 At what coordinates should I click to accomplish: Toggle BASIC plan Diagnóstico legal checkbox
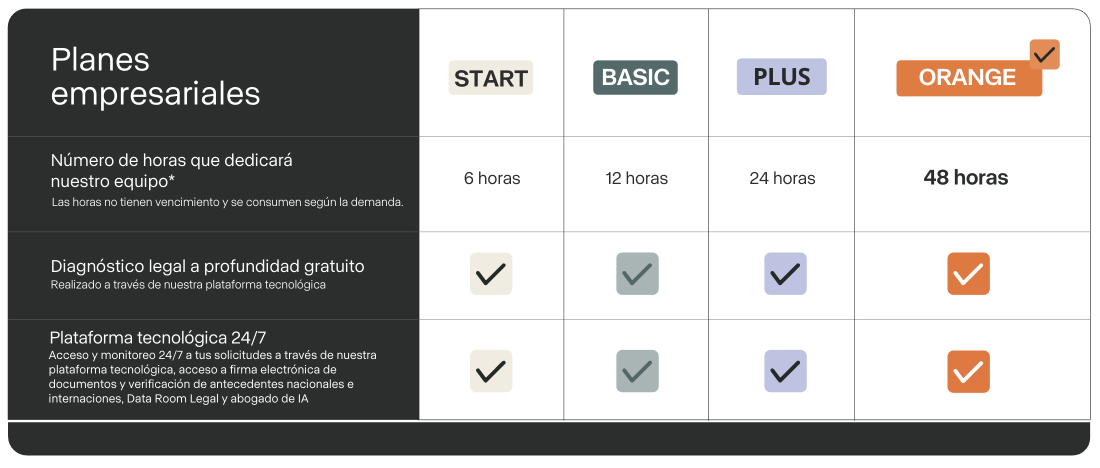pyautogui.click(x=637, y=274)
